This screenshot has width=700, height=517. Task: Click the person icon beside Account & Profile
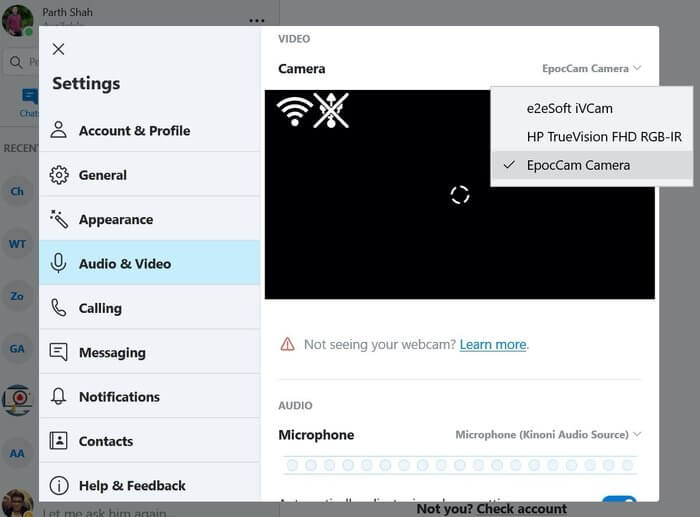click(58, 130)
